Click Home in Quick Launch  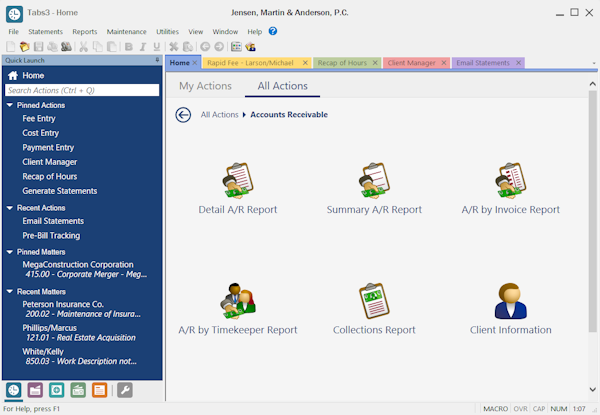click(33, 76)
